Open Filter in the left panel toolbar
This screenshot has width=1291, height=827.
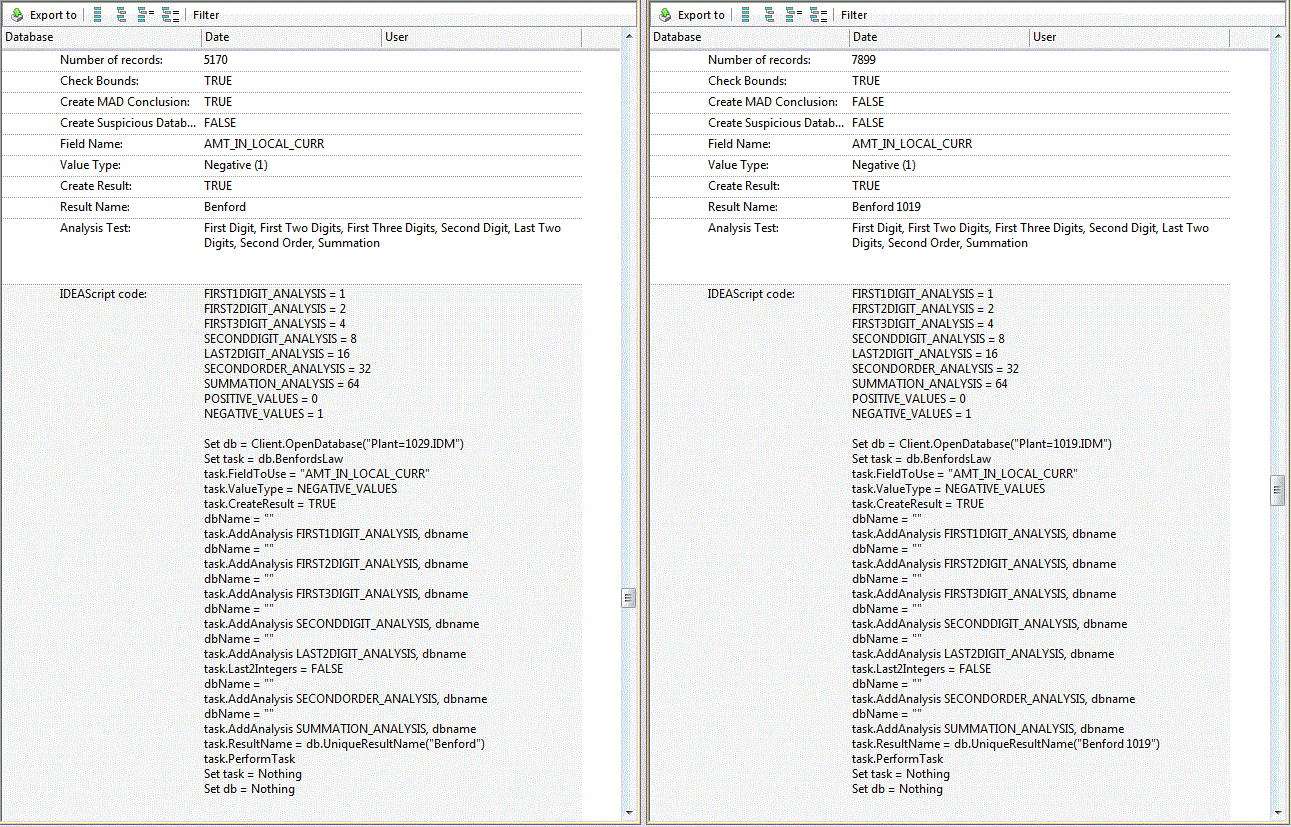tap(205, 14)
